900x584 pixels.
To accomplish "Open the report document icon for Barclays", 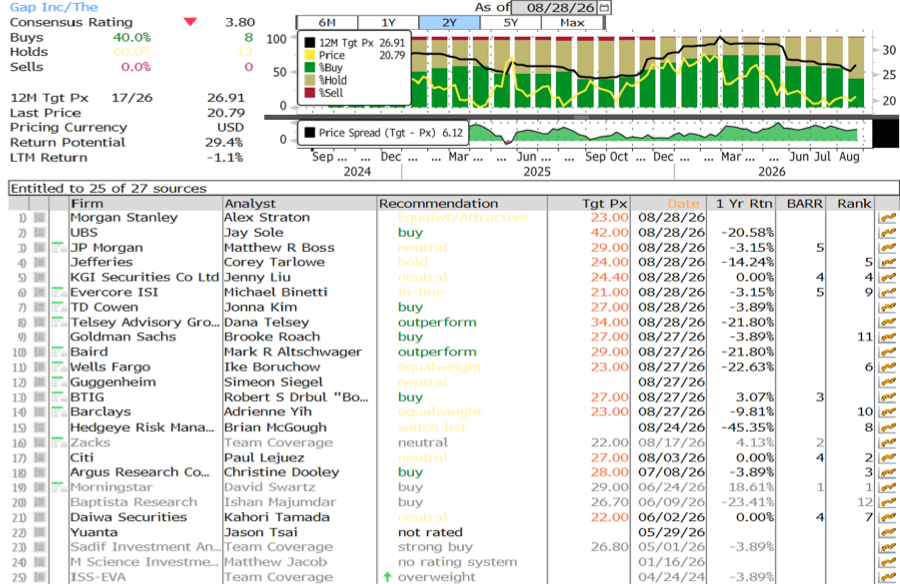I will 59,412.
